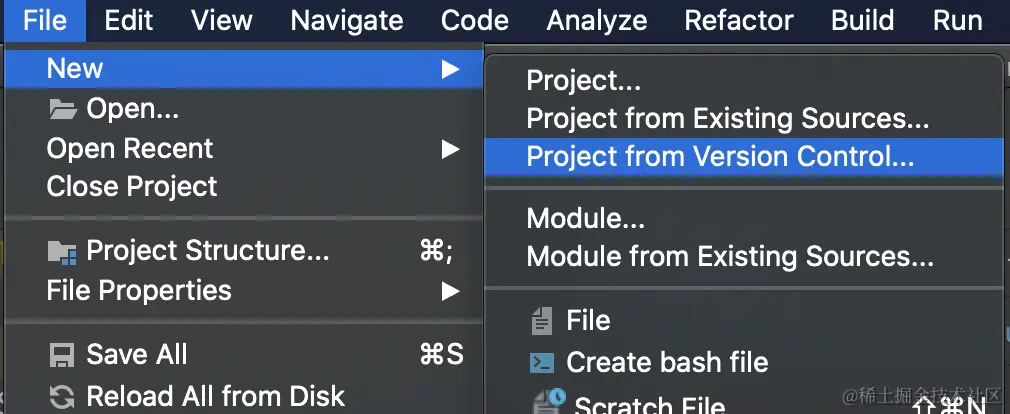This screenshot has width=1010, height=414.
Task: Open the Refactor menu
Action: (739, 20)
